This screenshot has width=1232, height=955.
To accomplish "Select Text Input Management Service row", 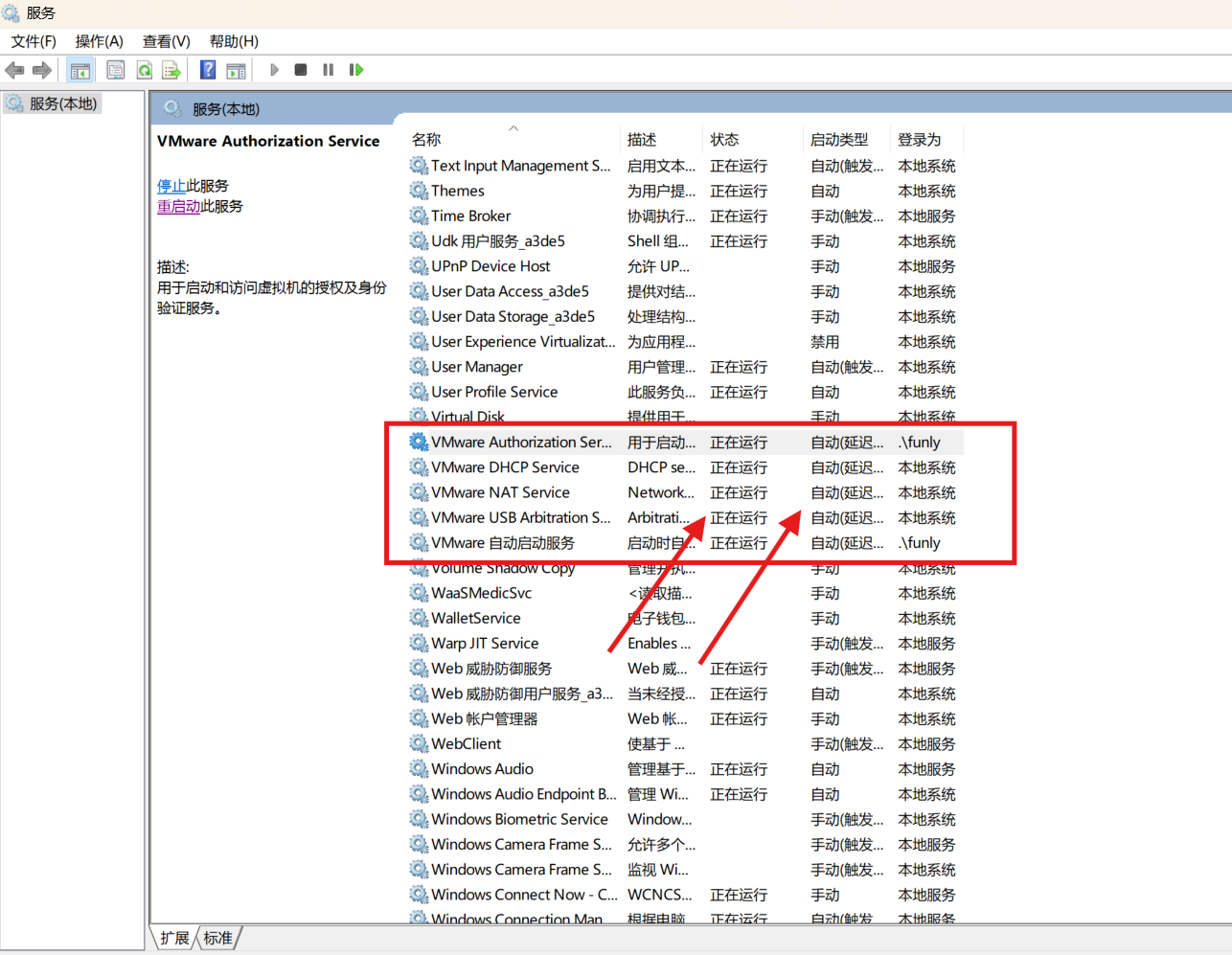I will [x=685, y=166].
